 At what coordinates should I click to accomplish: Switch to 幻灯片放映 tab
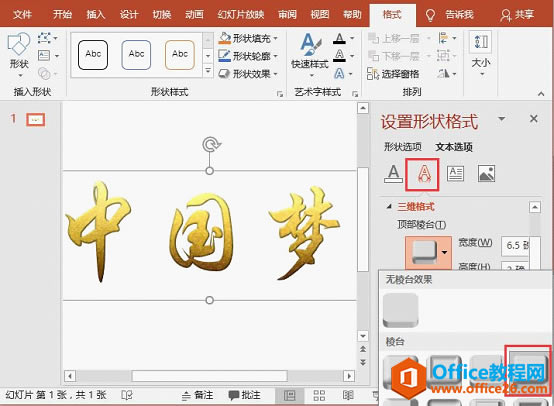[241, 14]
